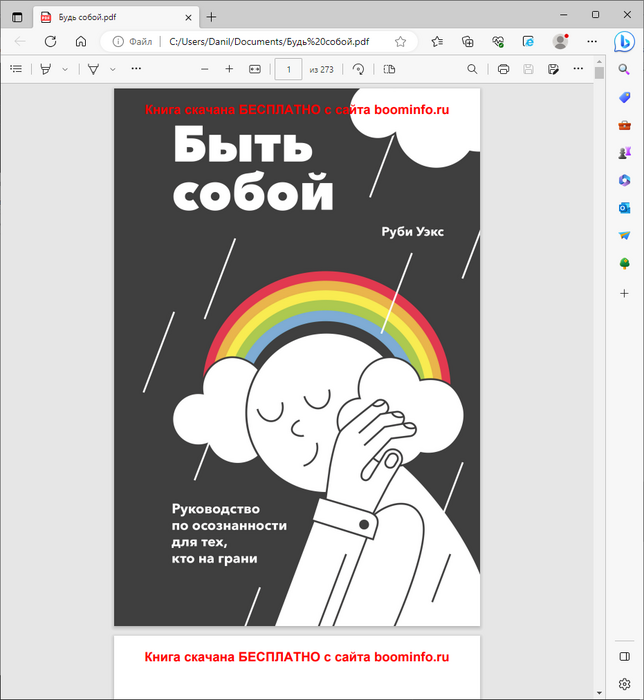The height and width of the screenshot is (700, 644).
Task: Go back to the previous page
Action: point(20,42)
